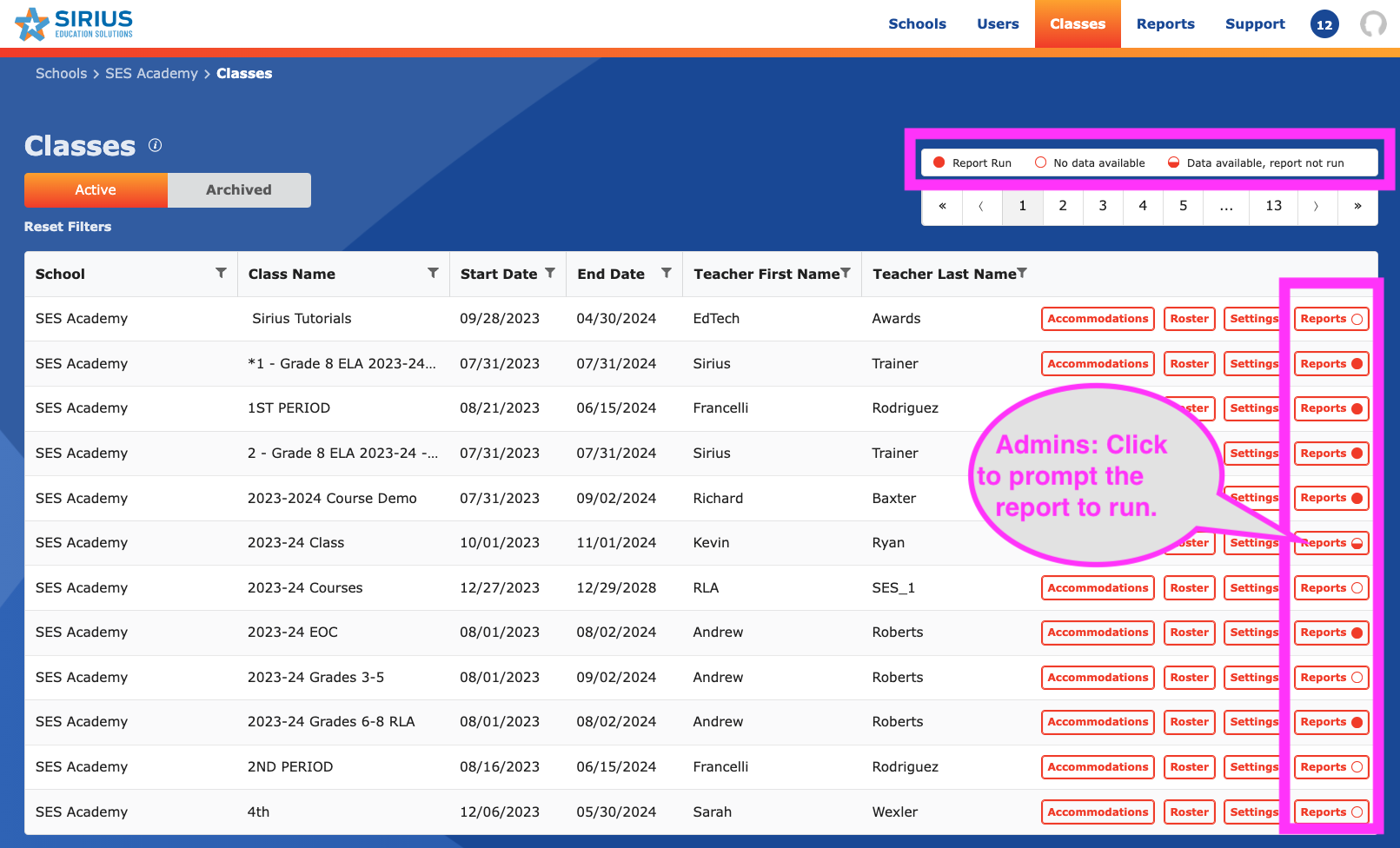Open Roster for 4th class
Viewport: 1400px width, 848px height.
1189,812
